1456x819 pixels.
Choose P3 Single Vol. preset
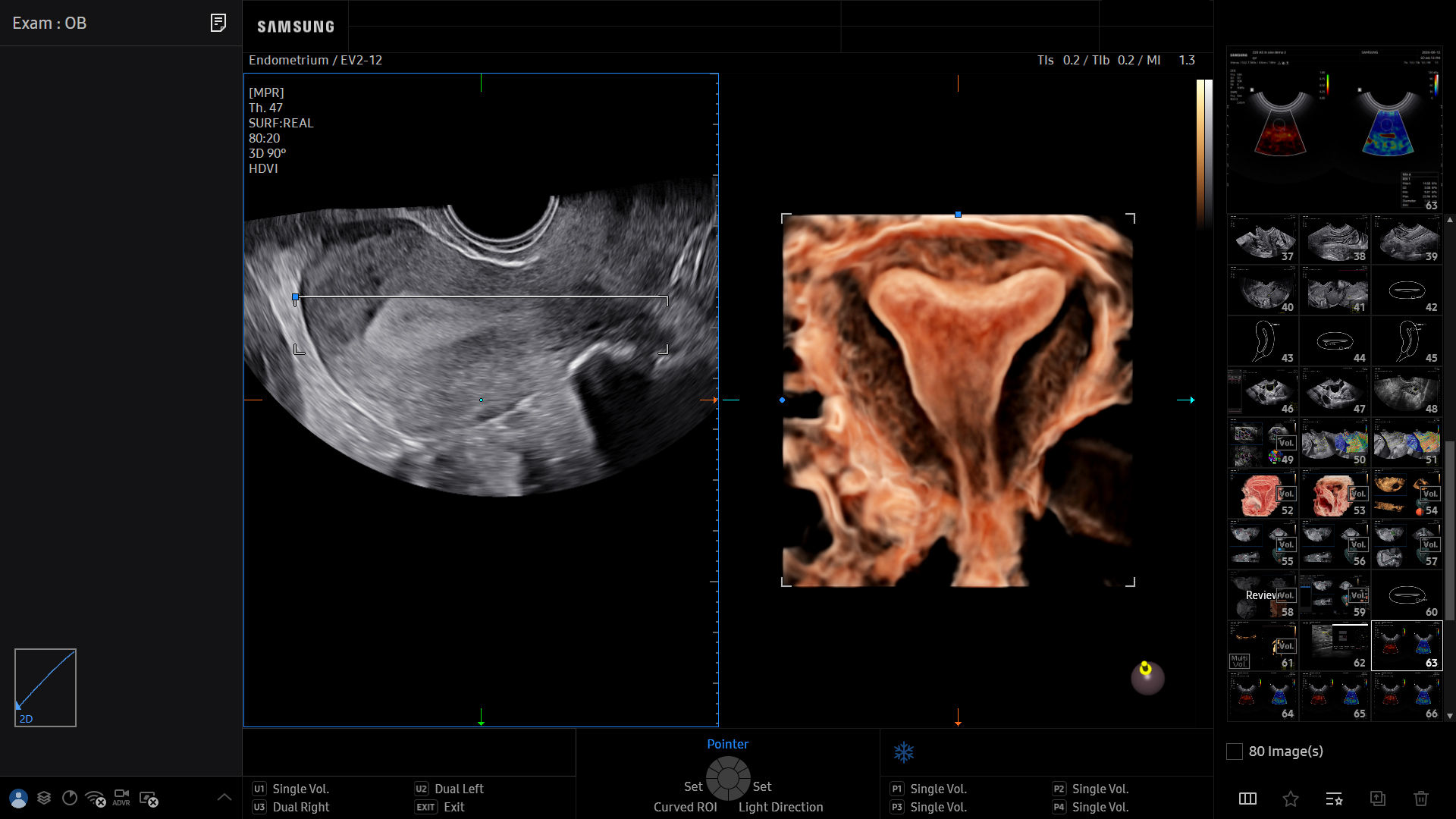928,807
